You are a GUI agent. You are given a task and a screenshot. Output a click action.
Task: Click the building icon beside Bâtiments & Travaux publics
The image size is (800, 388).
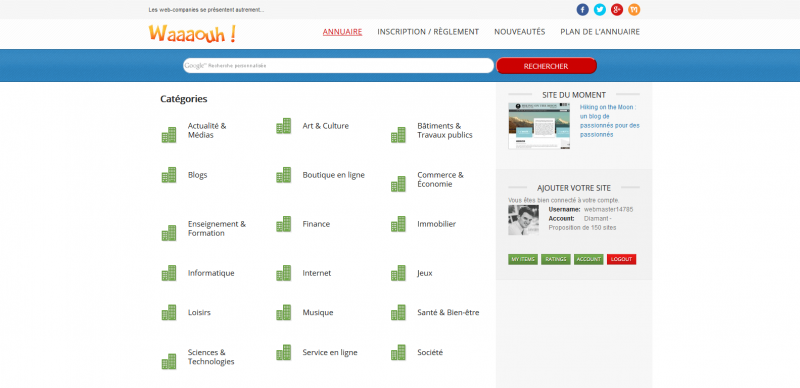tap(398, 135)
